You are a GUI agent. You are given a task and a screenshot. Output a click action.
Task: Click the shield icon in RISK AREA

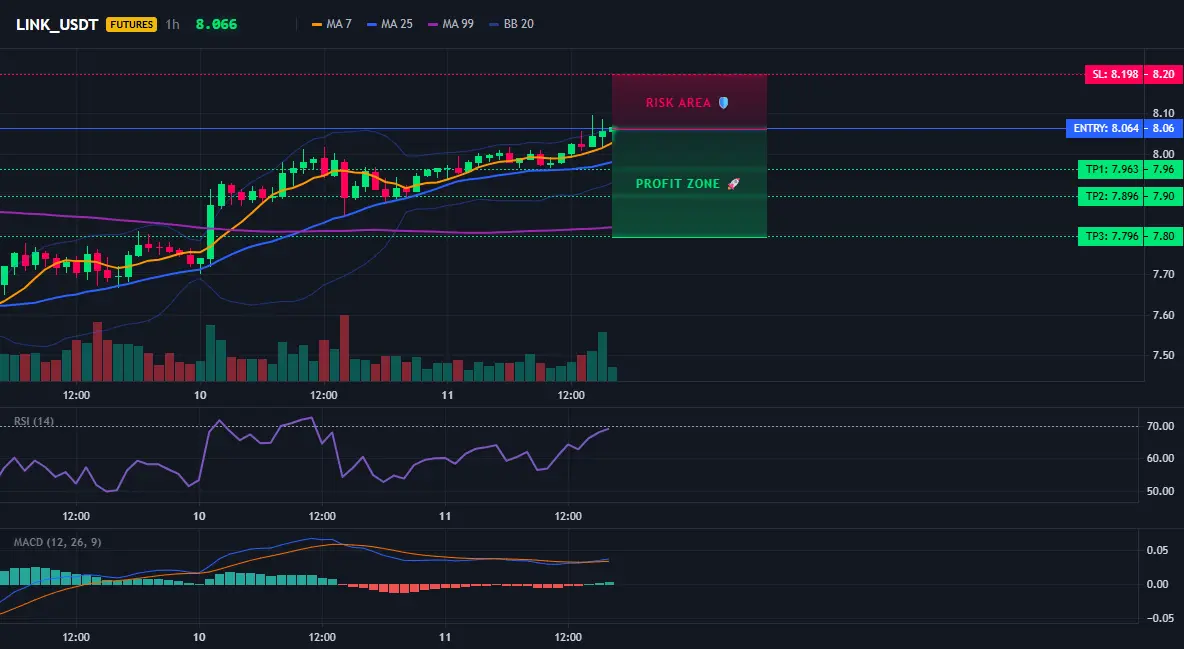point(723,103)
